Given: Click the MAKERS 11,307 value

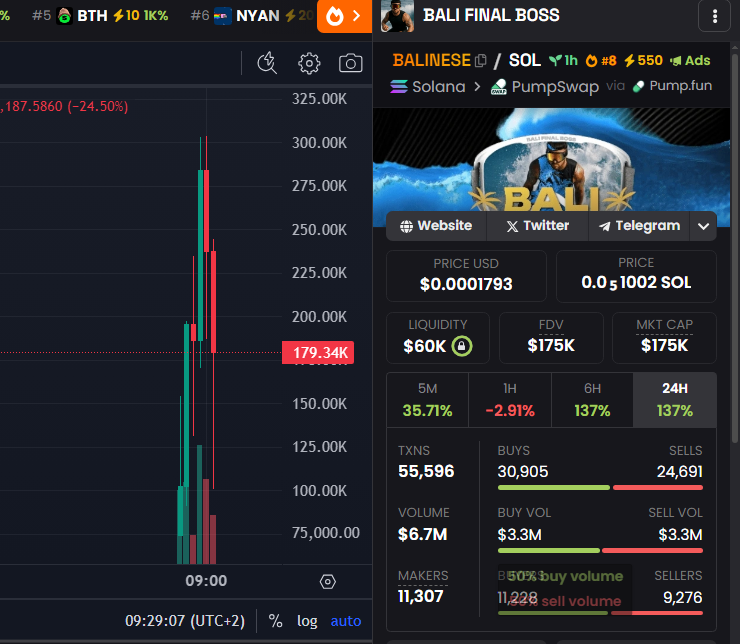Looking at the screenshot, I should point(420,596).
